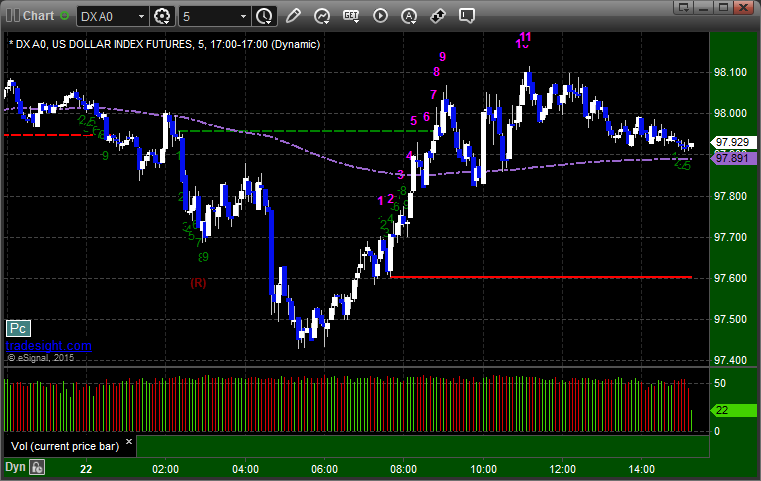Image resolution: width=761 pixels, height=481 pixels.
Task: Select the green dashed horizontal line
Action: pos(306,131)
